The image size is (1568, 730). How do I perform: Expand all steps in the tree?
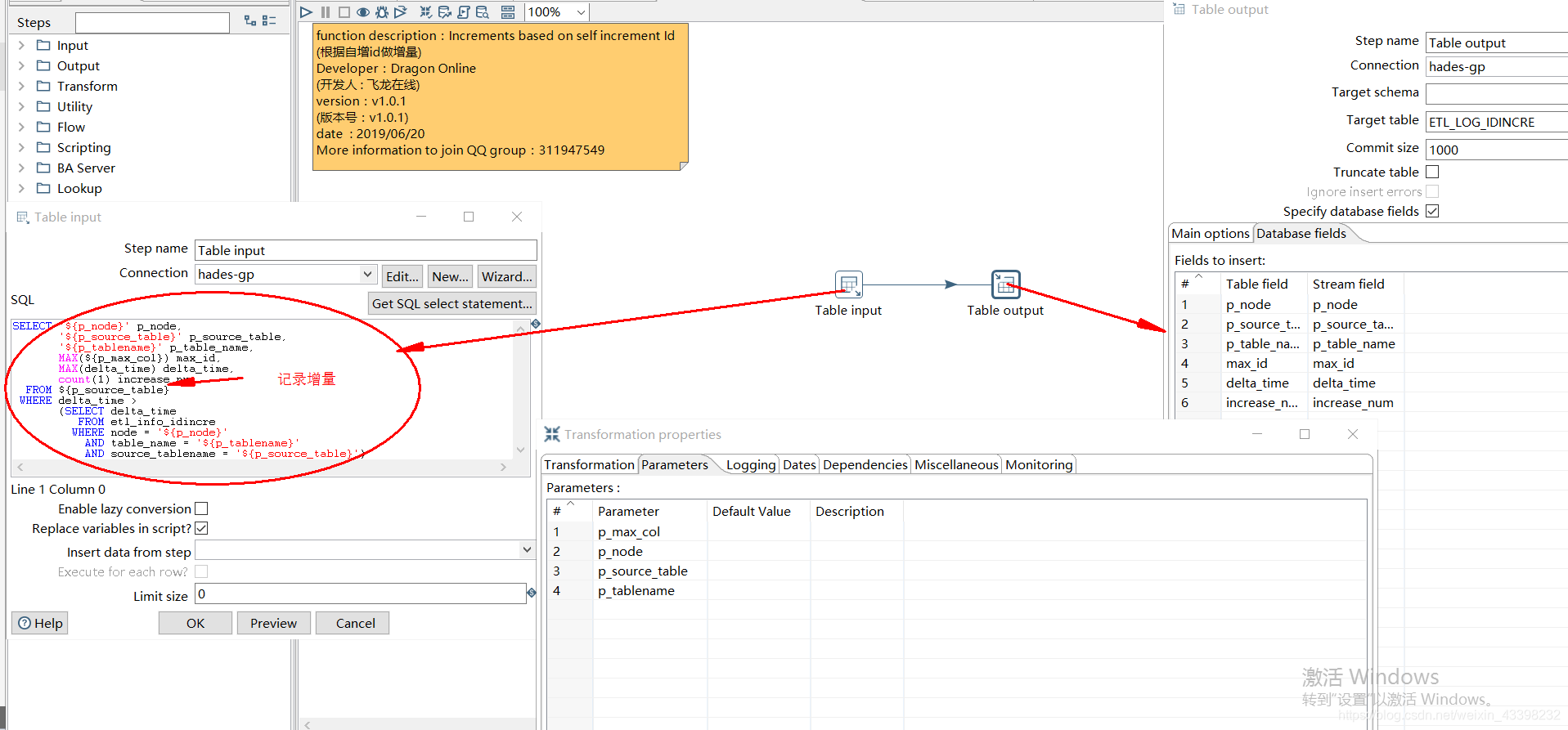(x=250, y=20)
